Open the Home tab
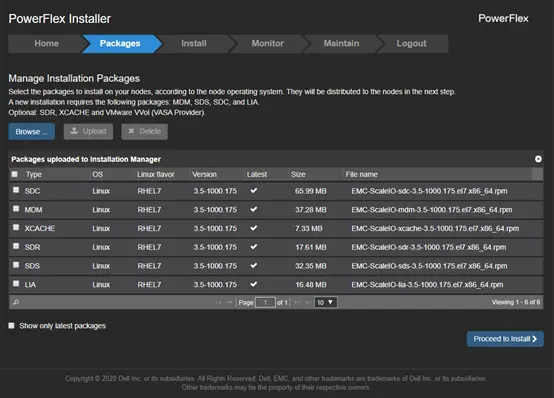 tap(46, 43)
